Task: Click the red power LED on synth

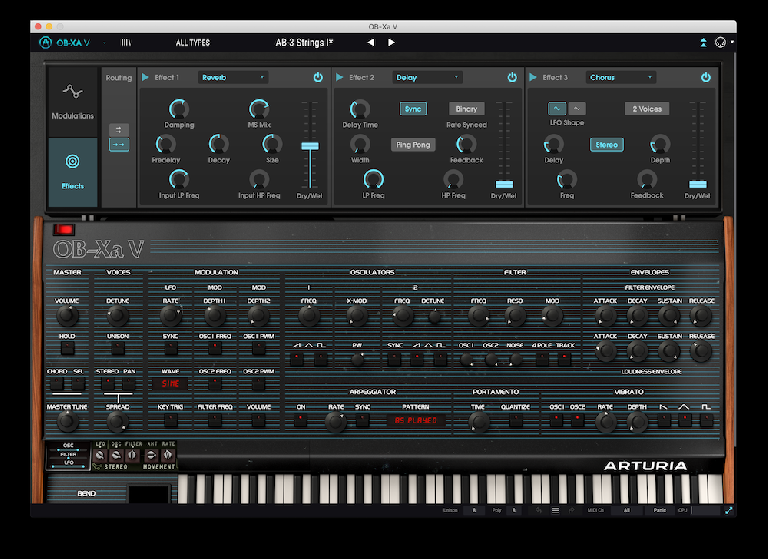Action: (64, 230)
